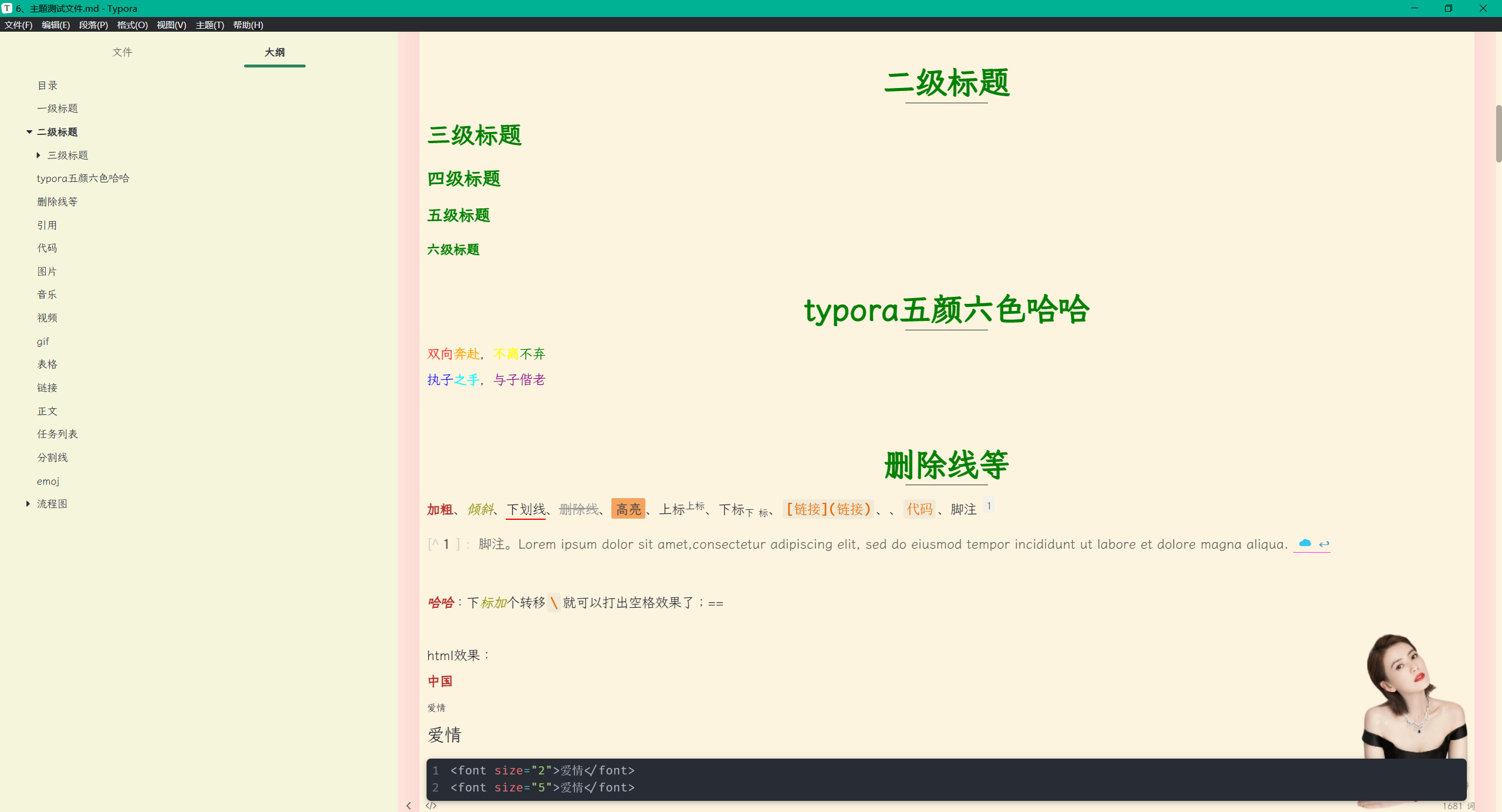Screen dimensions: 1502x812
Task: Switch to the 文件 sidebar tab
Action: [123, 52]
